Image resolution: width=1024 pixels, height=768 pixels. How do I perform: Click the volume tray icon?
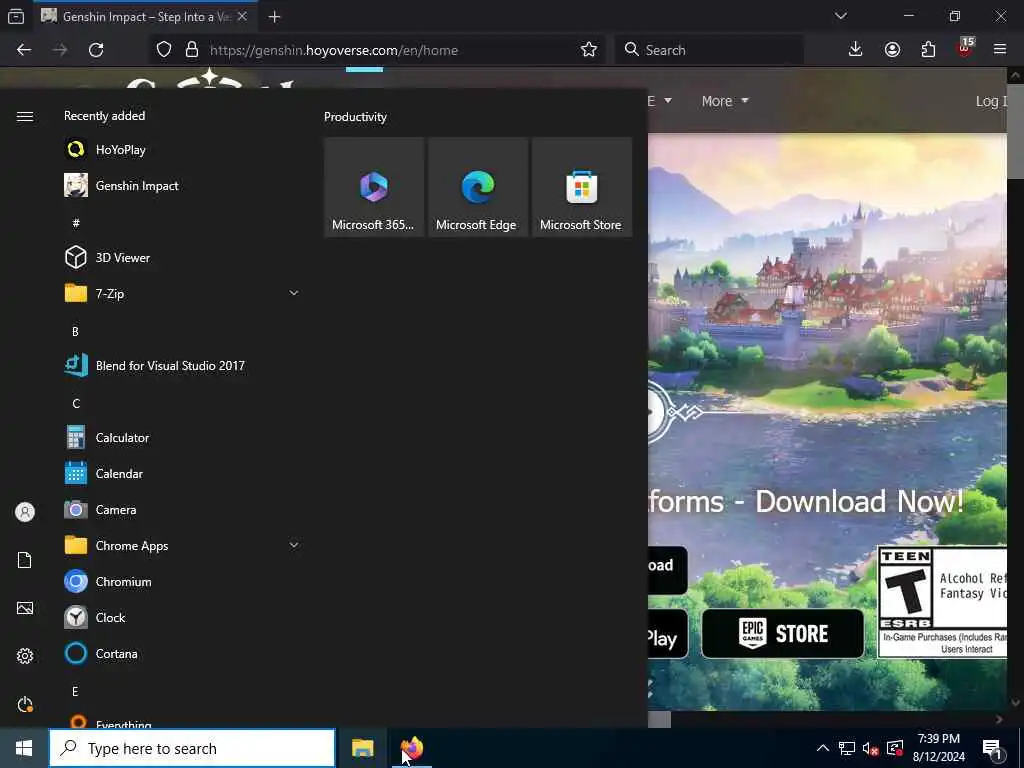870,748
